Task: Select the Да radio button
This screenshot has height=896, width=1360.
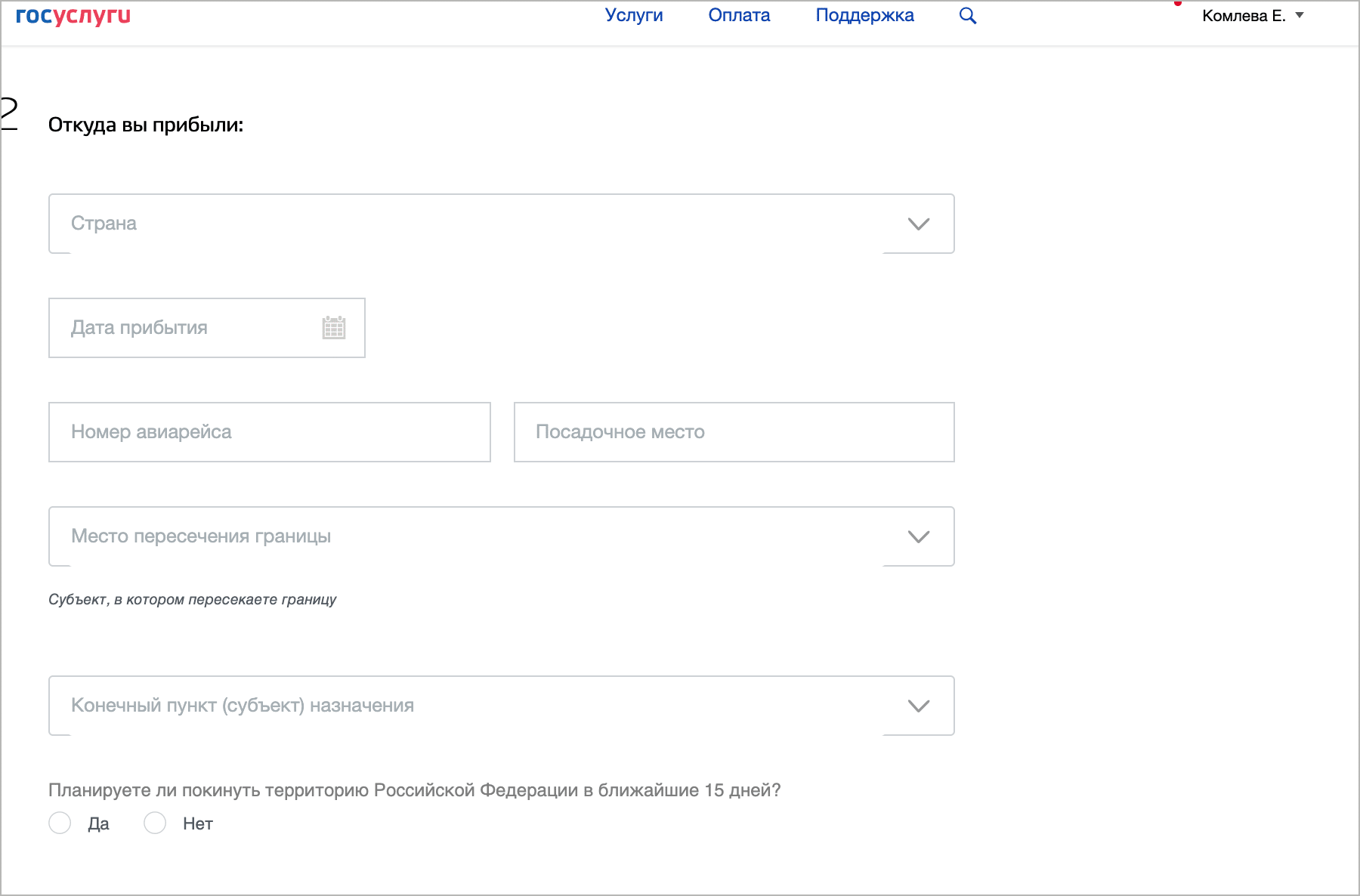Action: 60,823
